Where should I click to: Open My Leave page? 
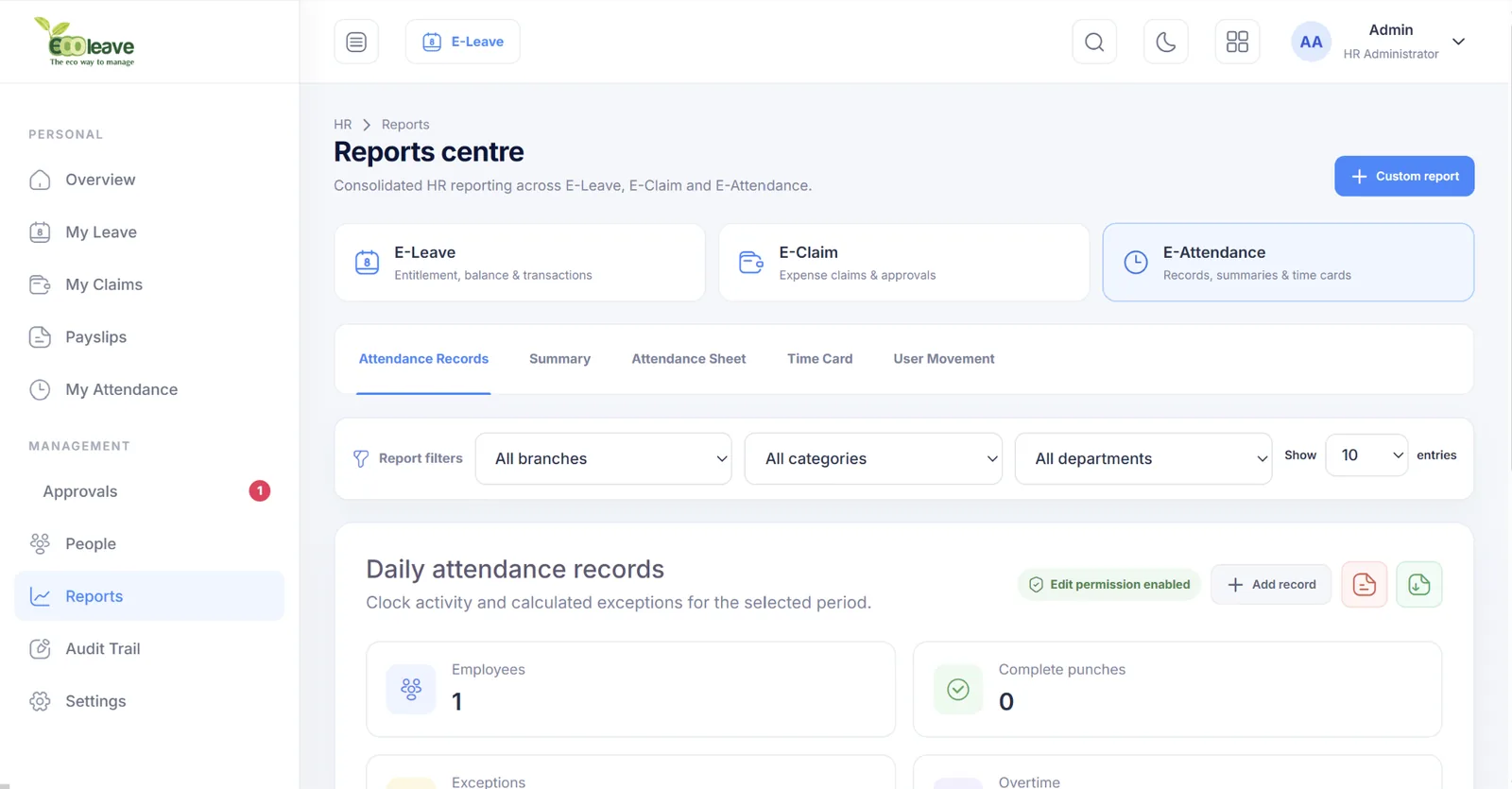click(101, 232)
